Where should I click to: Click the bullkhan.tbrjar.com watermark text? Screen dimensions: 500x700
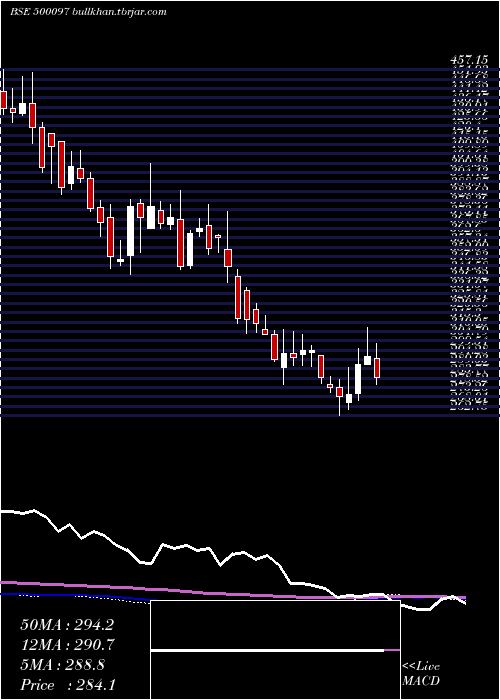tap(118, 12)
